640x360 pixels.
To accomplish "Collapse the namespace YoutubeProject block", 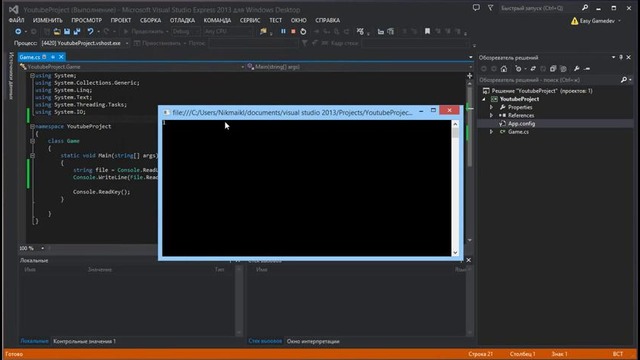I will [32, 127].
